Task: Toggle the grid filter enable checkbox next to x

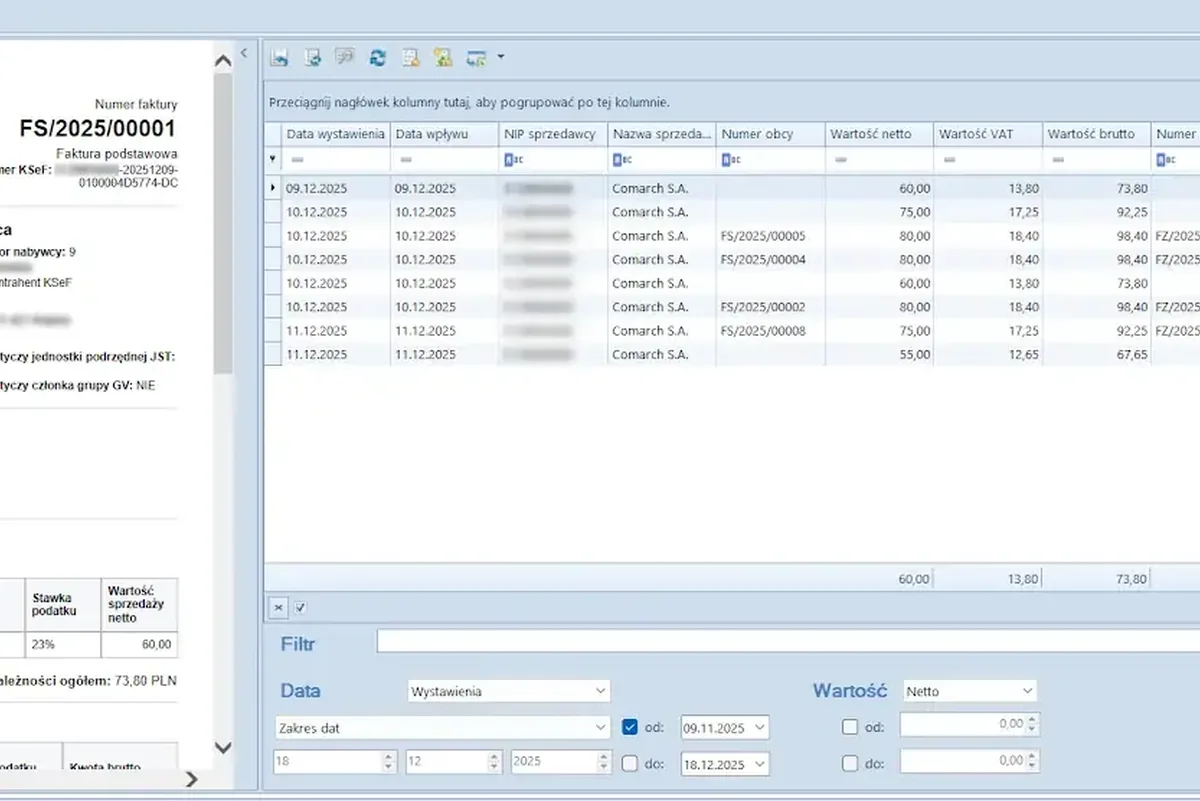Action: coord(301,607)
